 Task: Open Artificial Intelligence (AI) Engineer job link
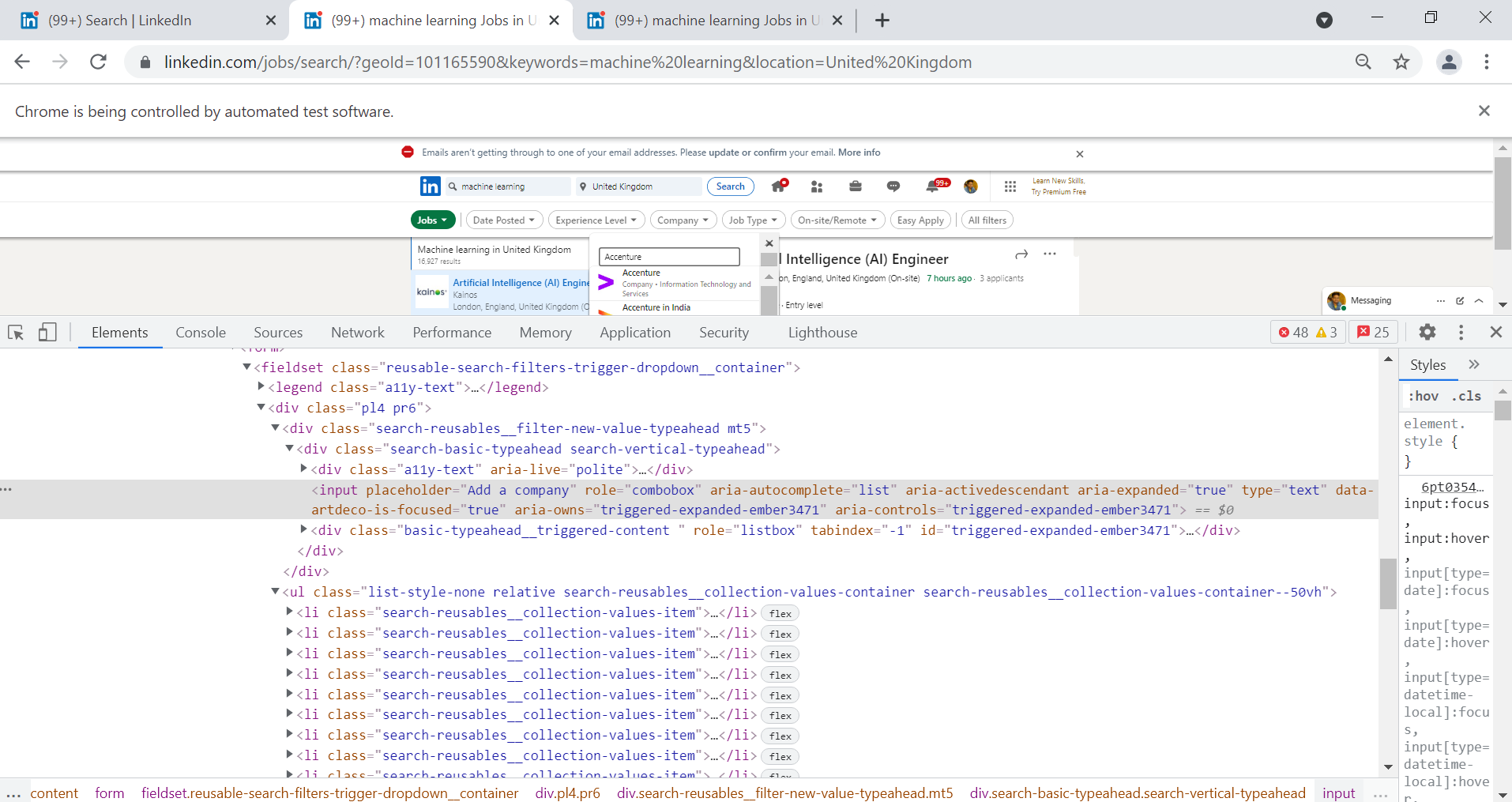point(521,282)
